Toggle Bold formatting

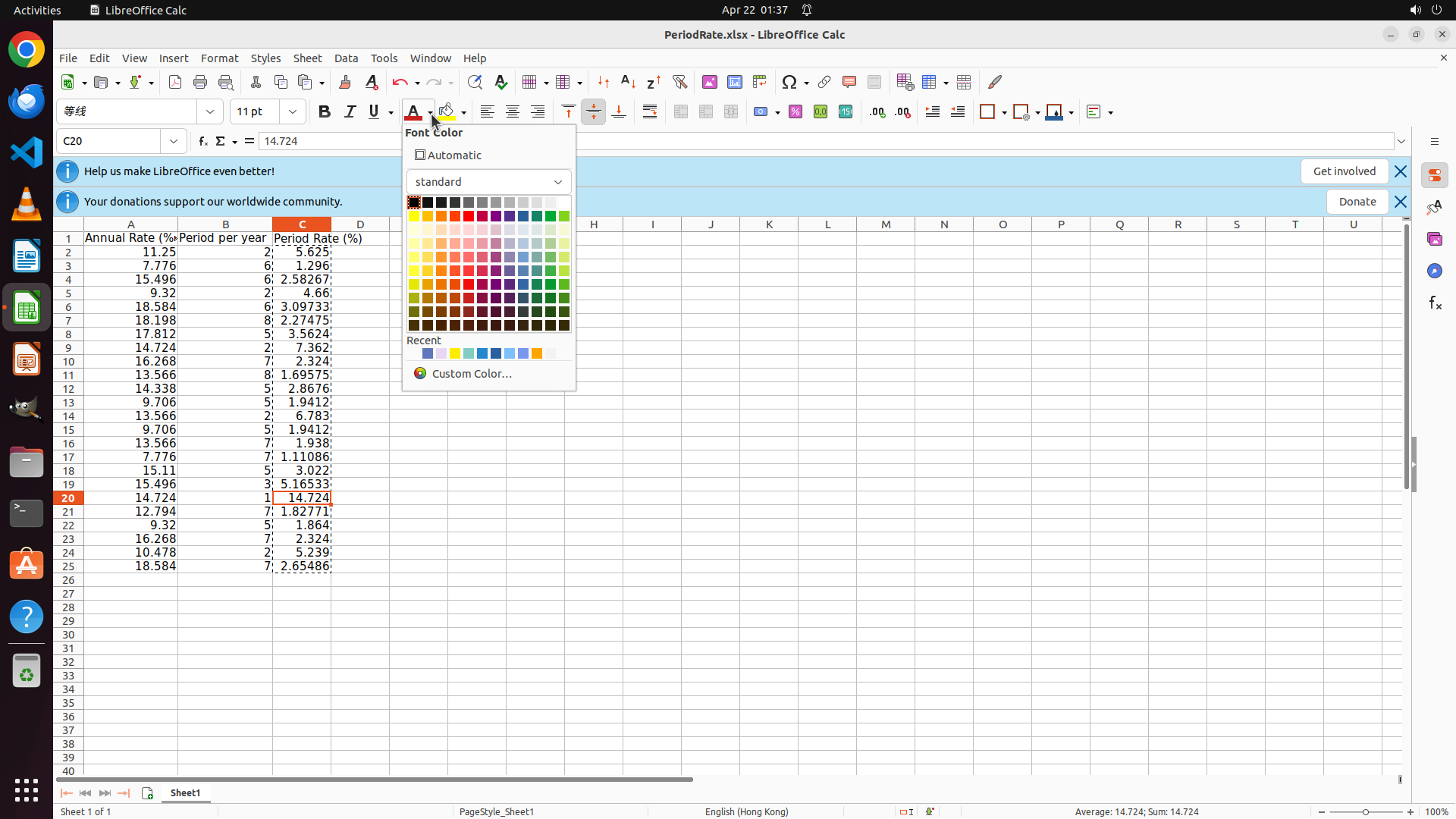[x=325, y=112]
